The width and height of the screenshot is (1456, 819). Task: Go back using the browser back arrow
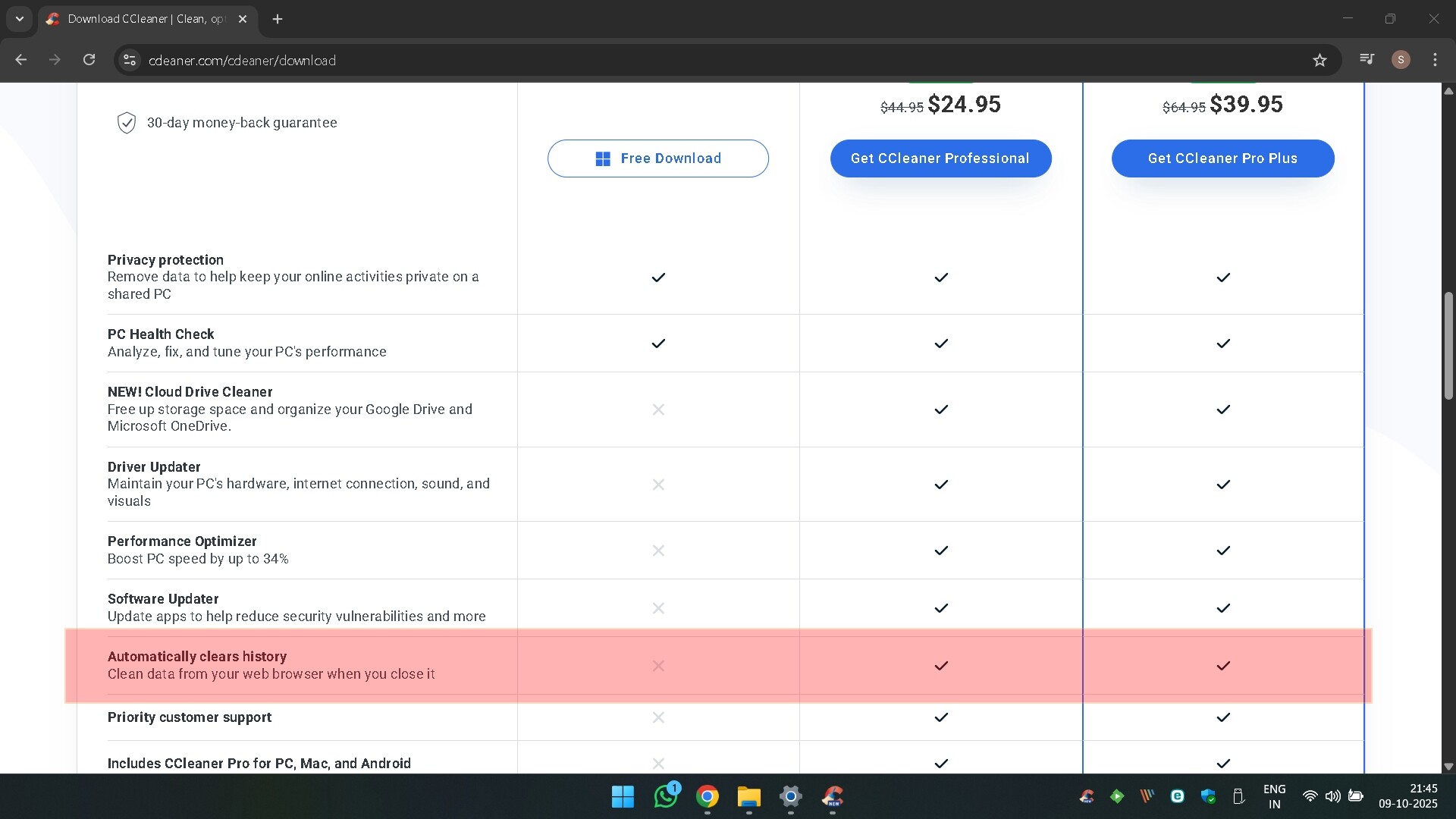[x=21, y=60]
